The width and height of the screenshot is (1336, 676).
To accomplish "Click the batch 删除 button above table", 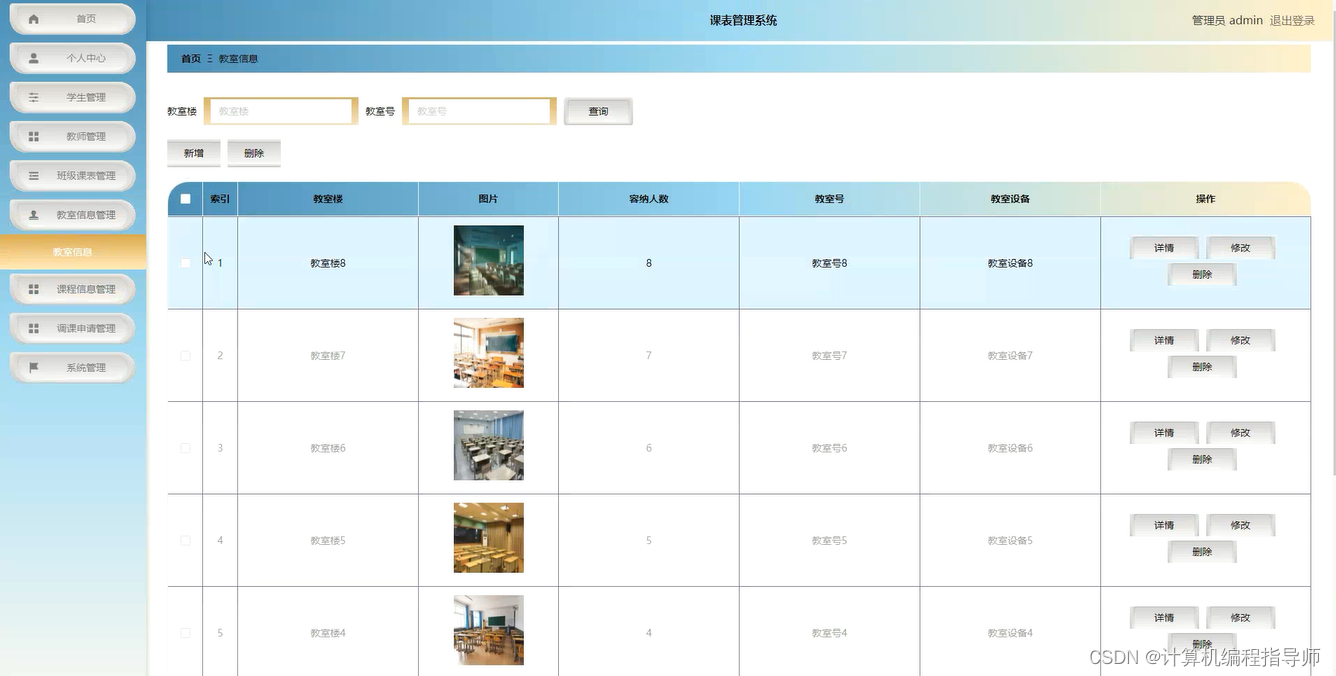I will [254, 153].
